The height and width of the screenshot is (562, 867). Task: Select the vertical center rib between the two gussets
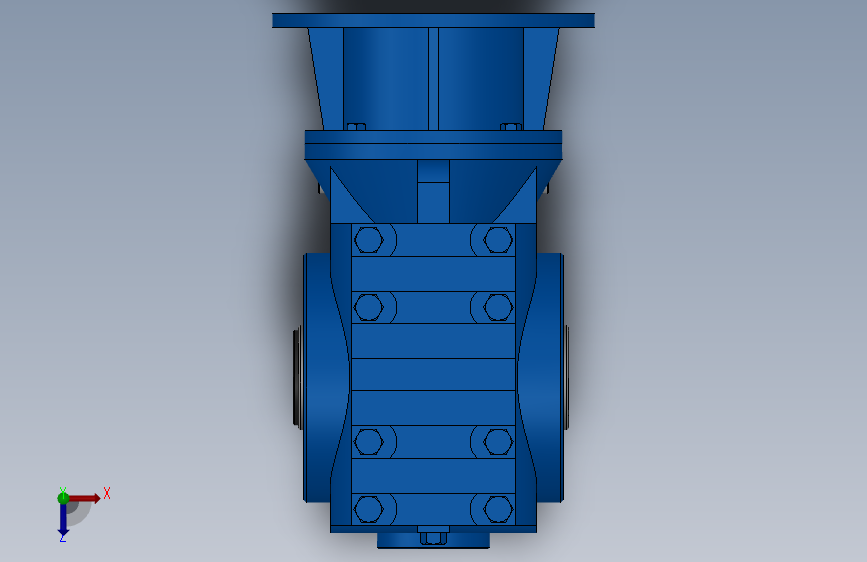[434, 191]
